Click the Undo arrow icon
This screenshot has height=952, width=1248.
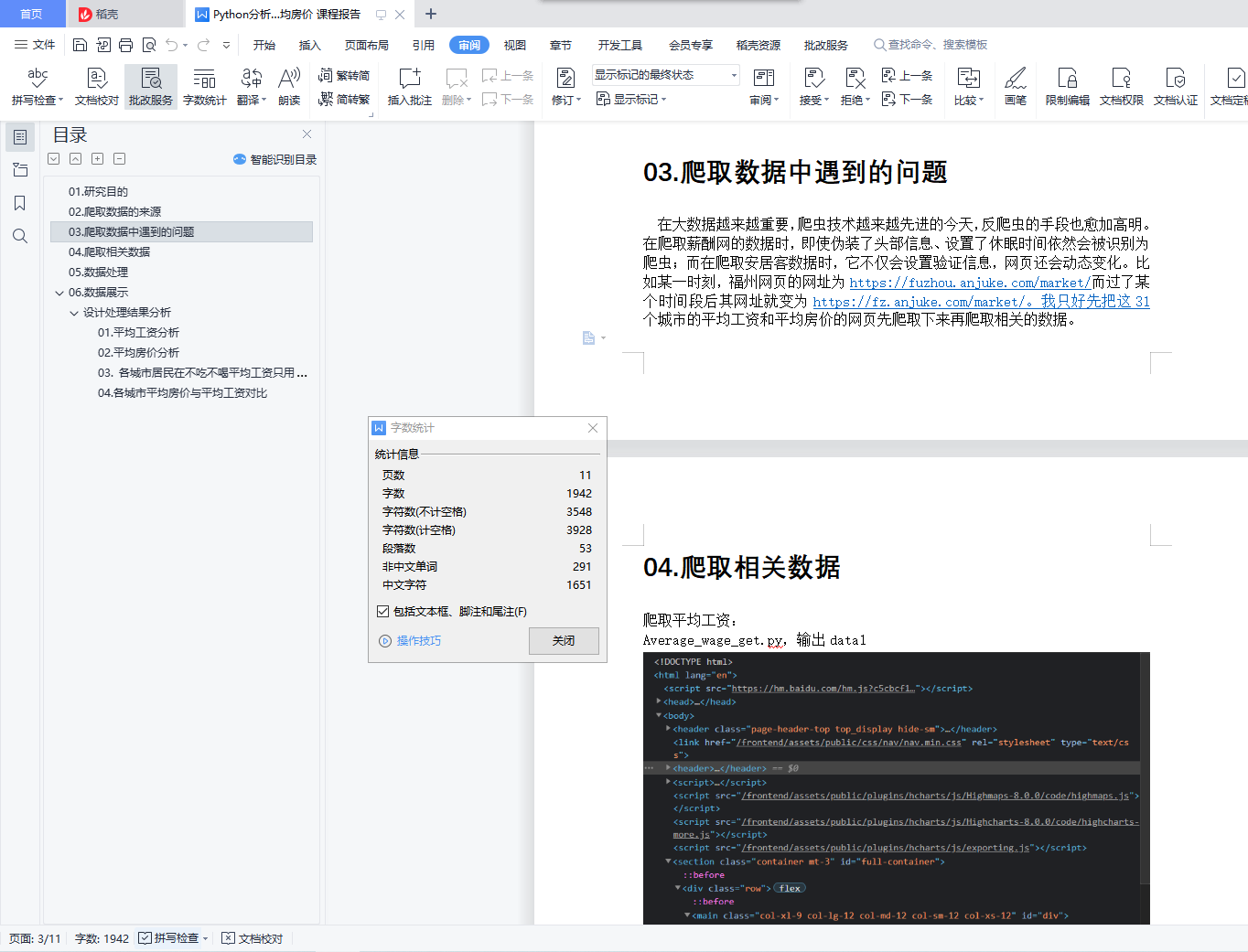(x=171, y=45)
